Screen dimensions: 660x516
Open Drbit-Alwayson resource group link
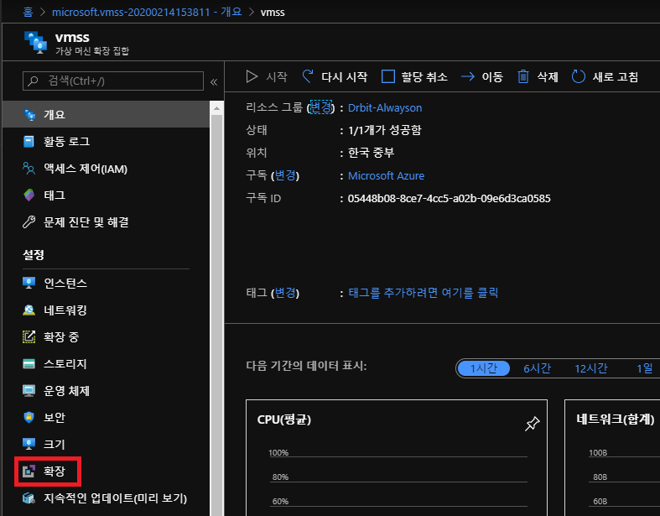[385, 108]
